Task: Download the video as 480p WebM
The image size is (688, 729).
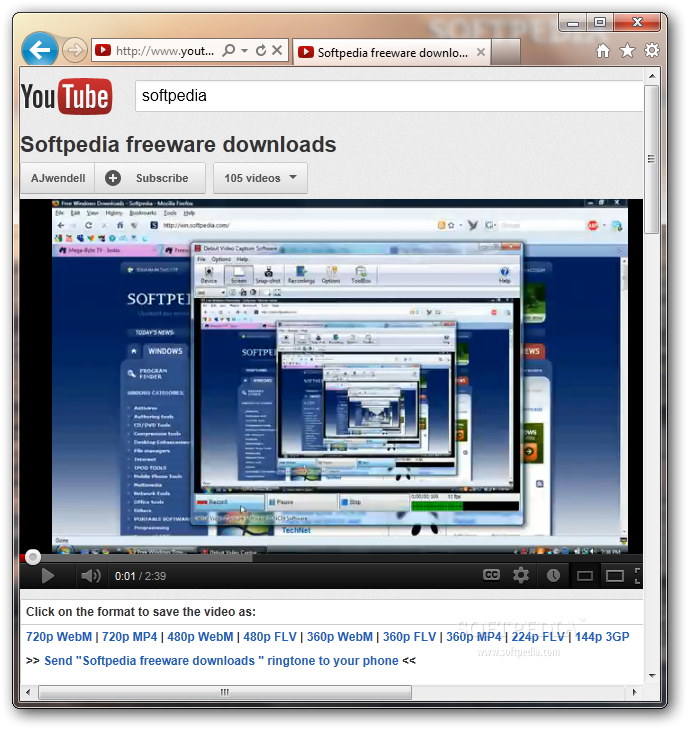Action: pos(200,636)
